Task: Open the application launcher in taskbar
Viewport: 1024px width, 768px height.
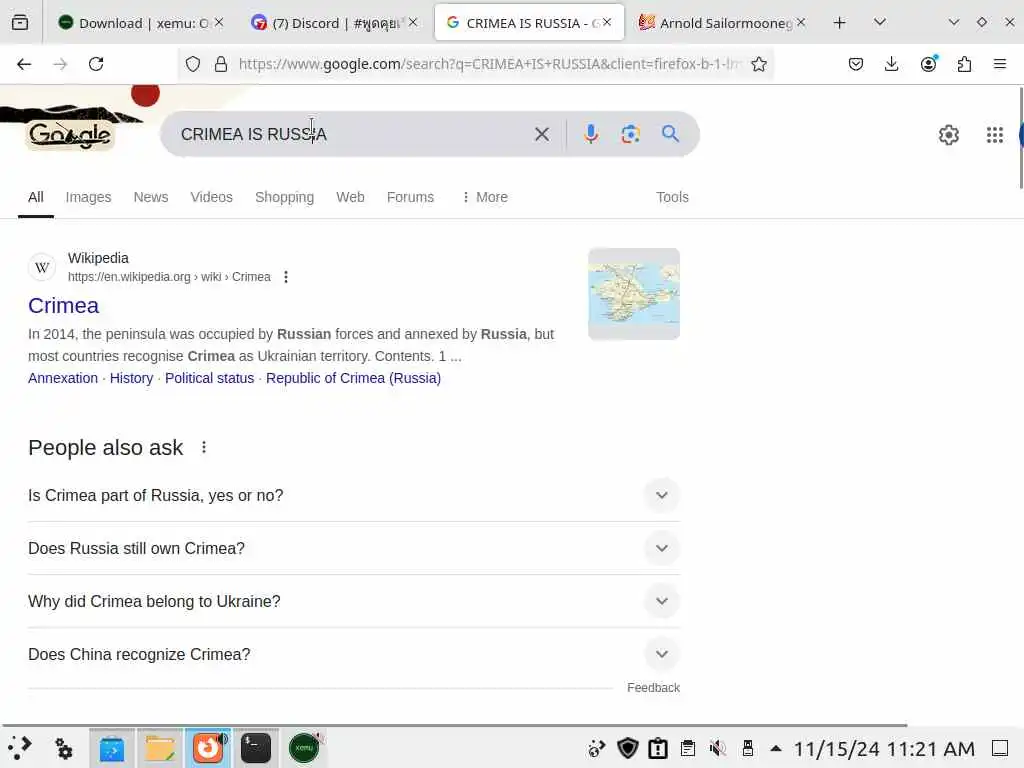Action: coord(20,748)
